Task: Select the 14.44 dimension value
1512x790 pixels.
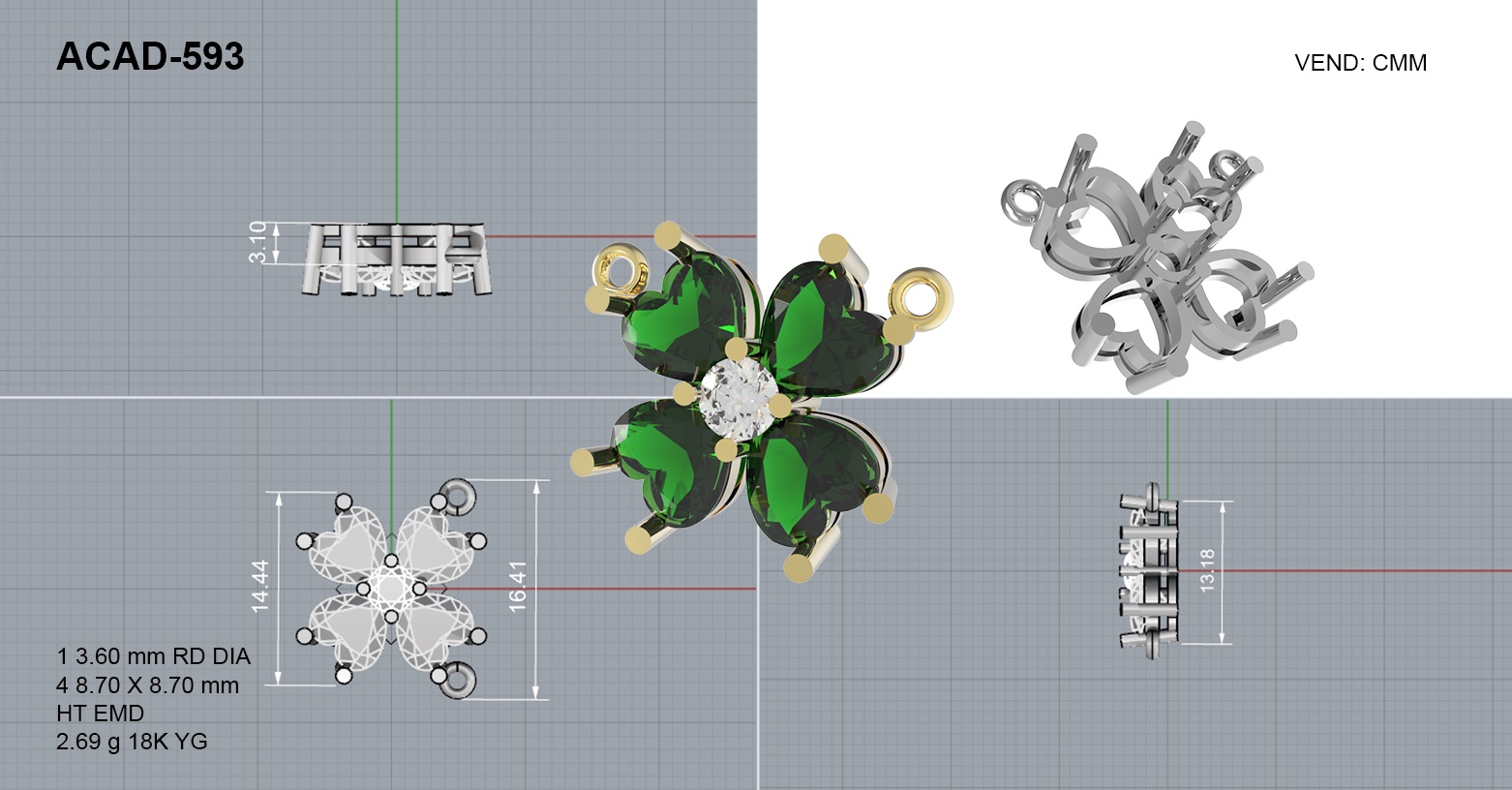Action: [x=259, y=587]
